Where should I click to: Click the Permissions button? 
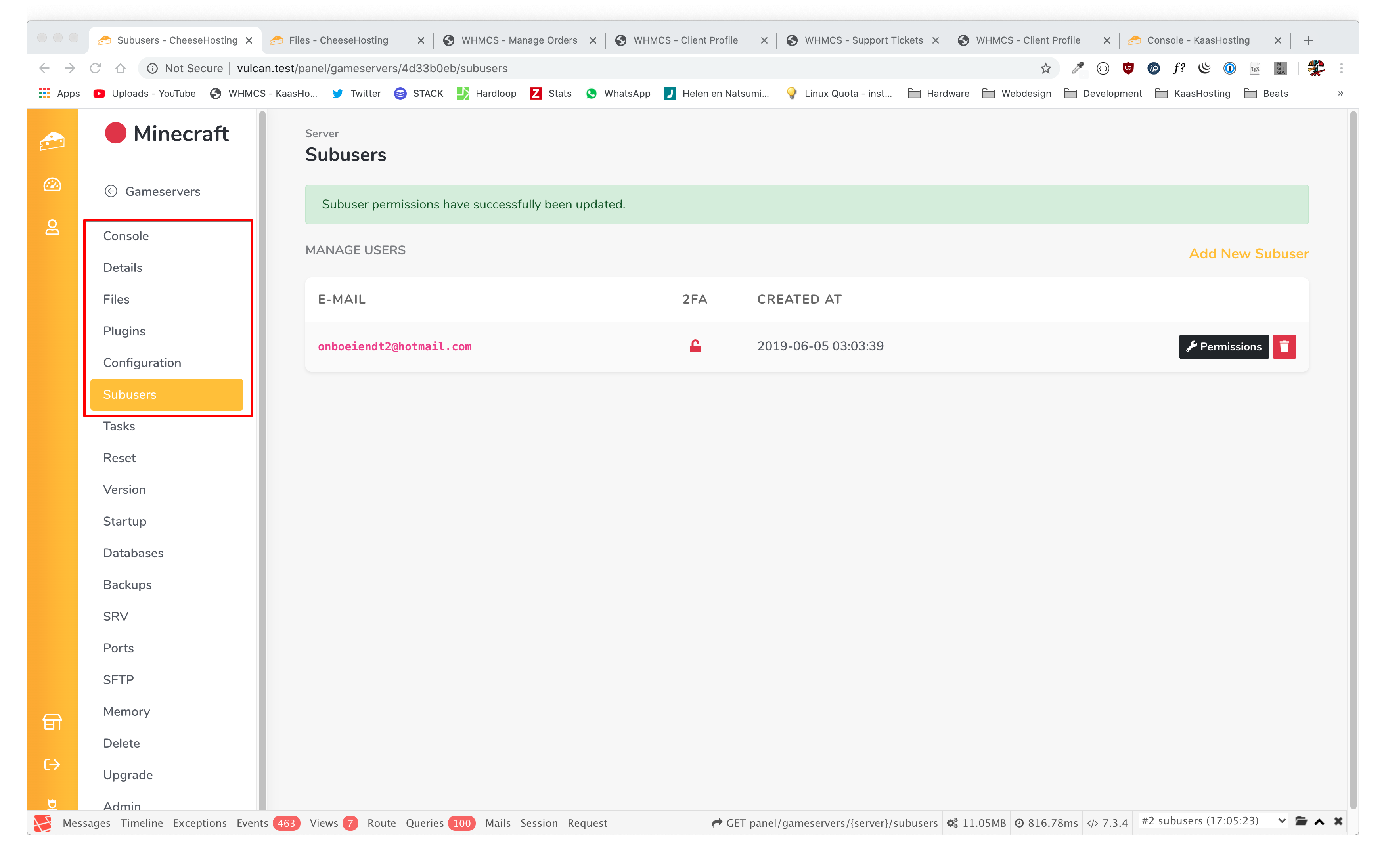point(1223,347)
